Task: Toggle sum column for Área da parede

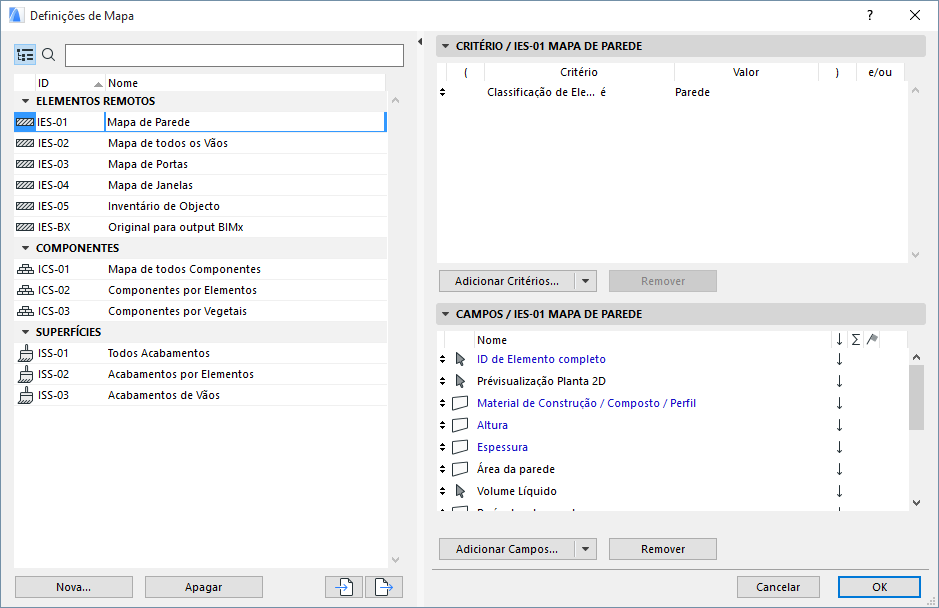Action: 855,469
